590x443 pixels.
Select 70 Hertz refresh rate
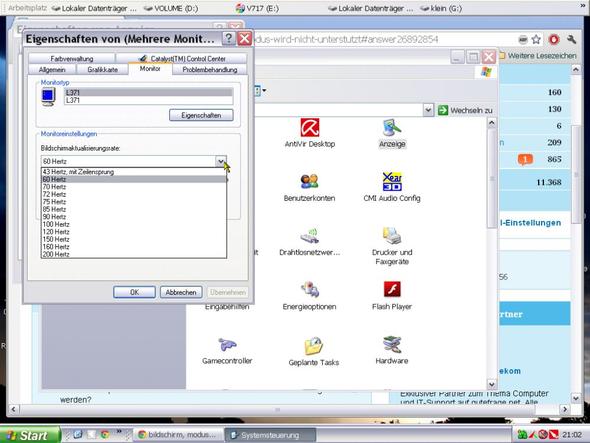[134, 187]
